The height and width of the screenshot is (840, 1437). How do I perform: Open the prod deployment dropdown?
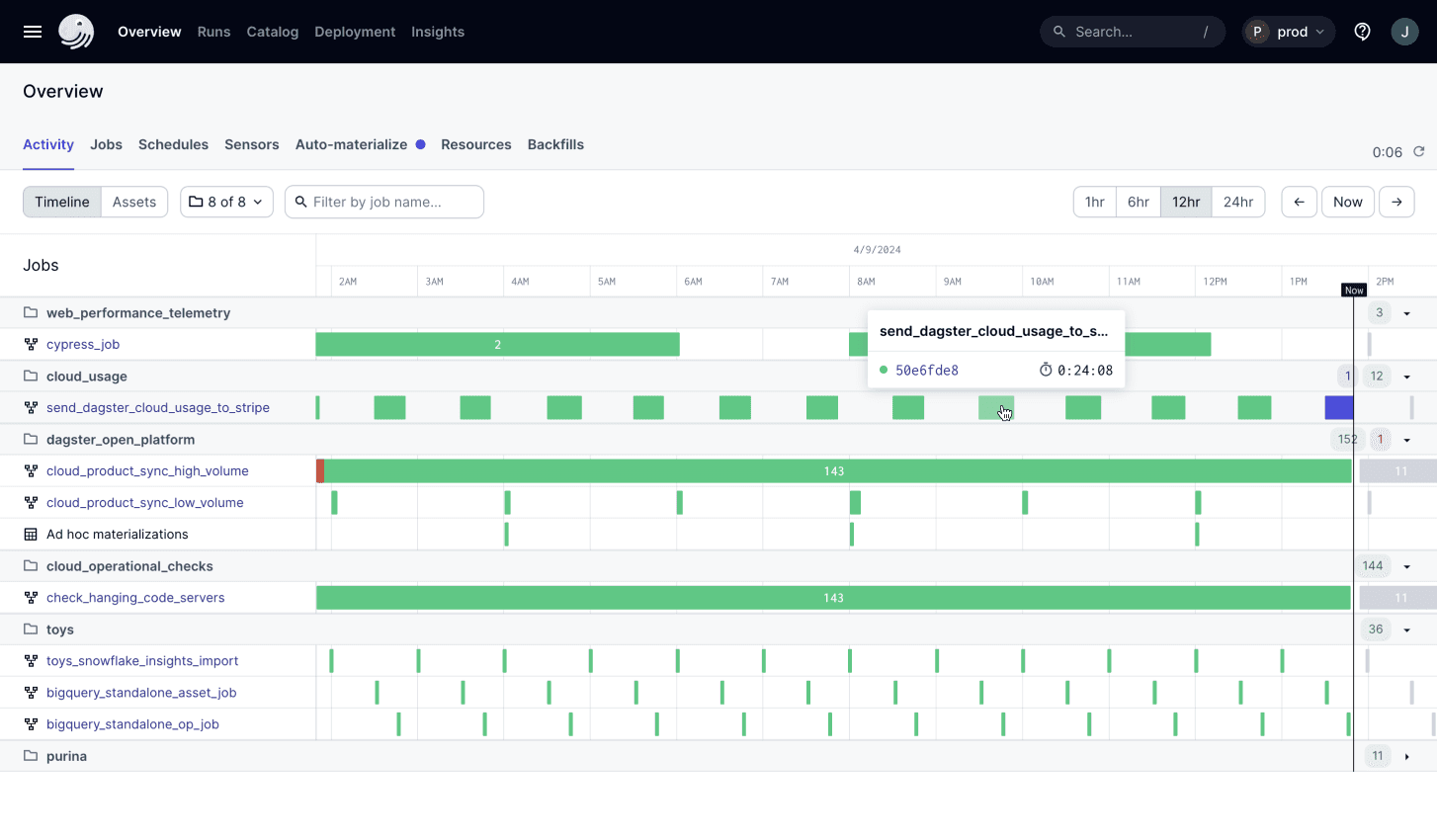point(1288,31)
